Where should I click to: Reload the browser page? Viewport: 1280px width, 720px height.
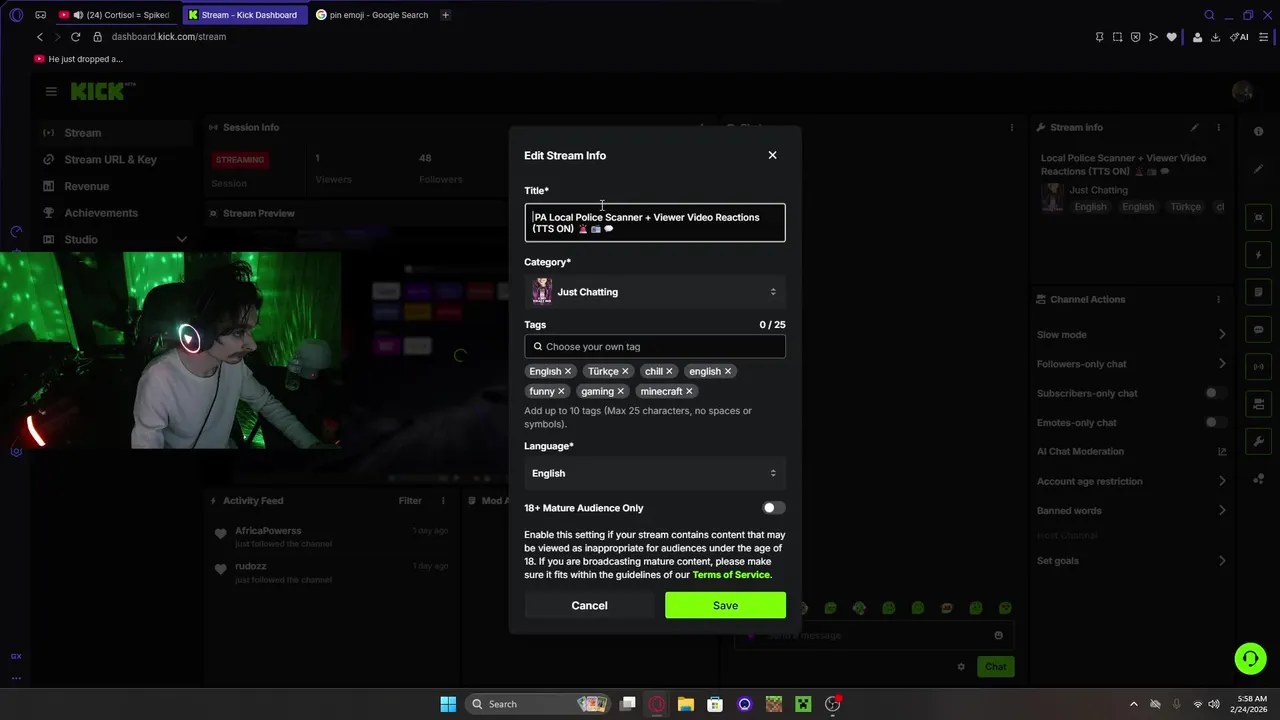pos(75,37)
